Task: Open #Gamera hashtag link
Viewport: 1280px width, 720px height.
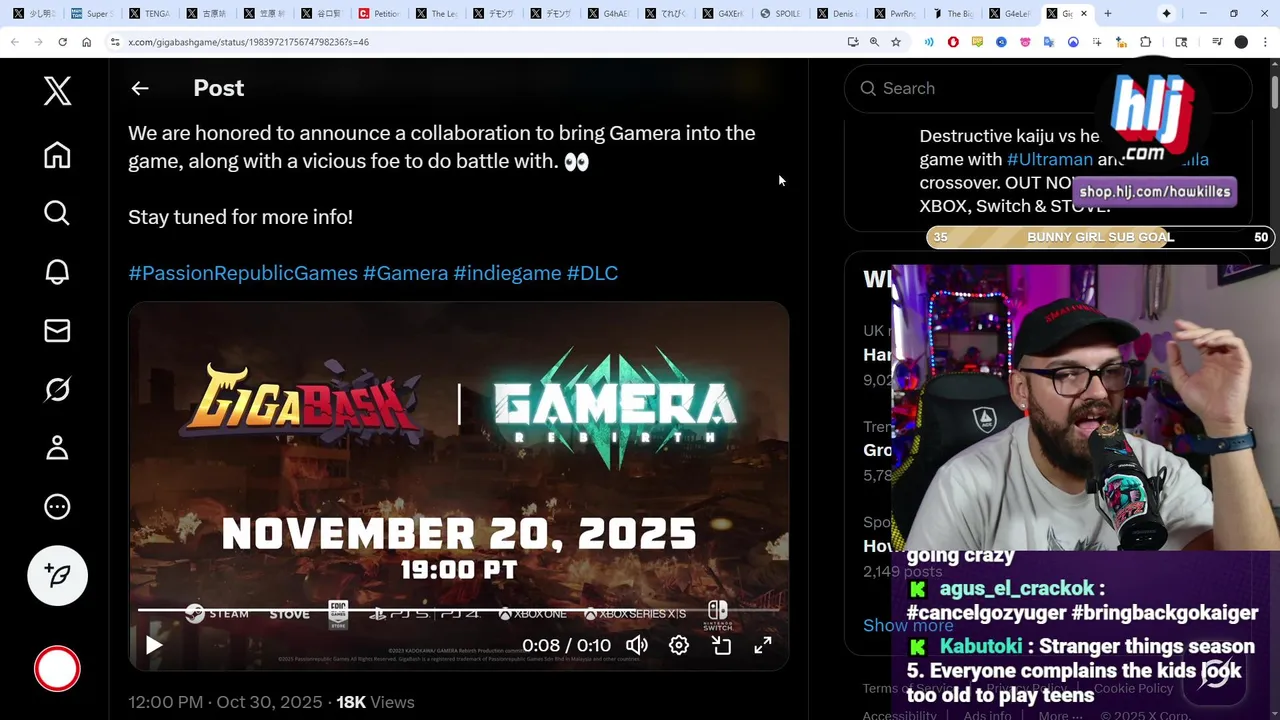Action: pos(405,273)
